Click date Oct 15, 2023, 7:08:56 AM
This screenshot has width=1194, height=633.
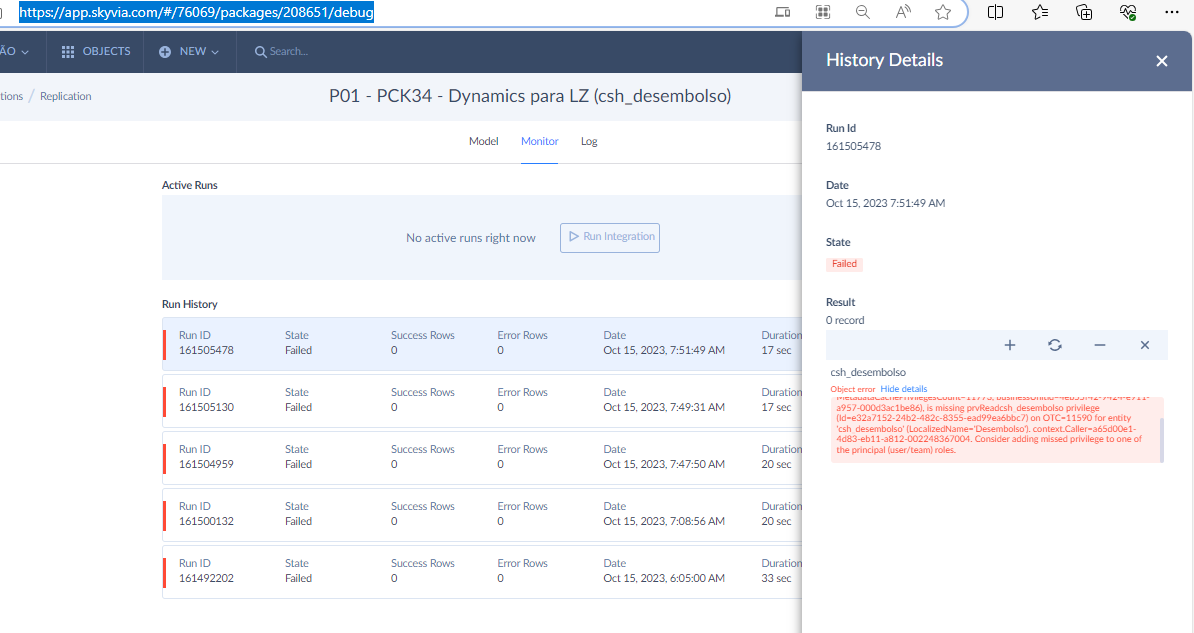tap(664, 521)
